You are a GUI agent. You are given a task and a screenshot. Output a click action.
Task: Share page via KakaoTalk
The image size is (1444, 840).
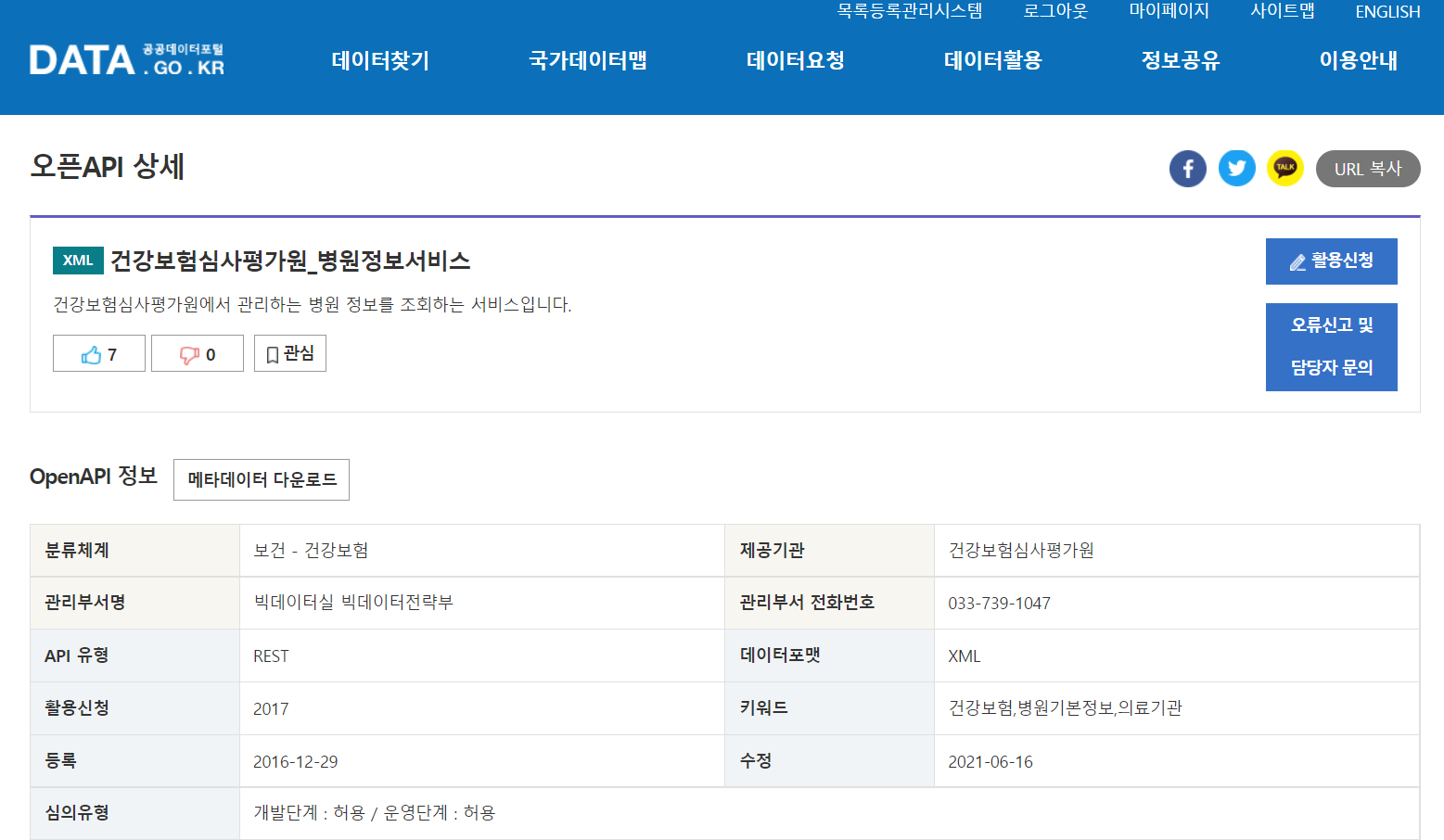point(1285,169)
